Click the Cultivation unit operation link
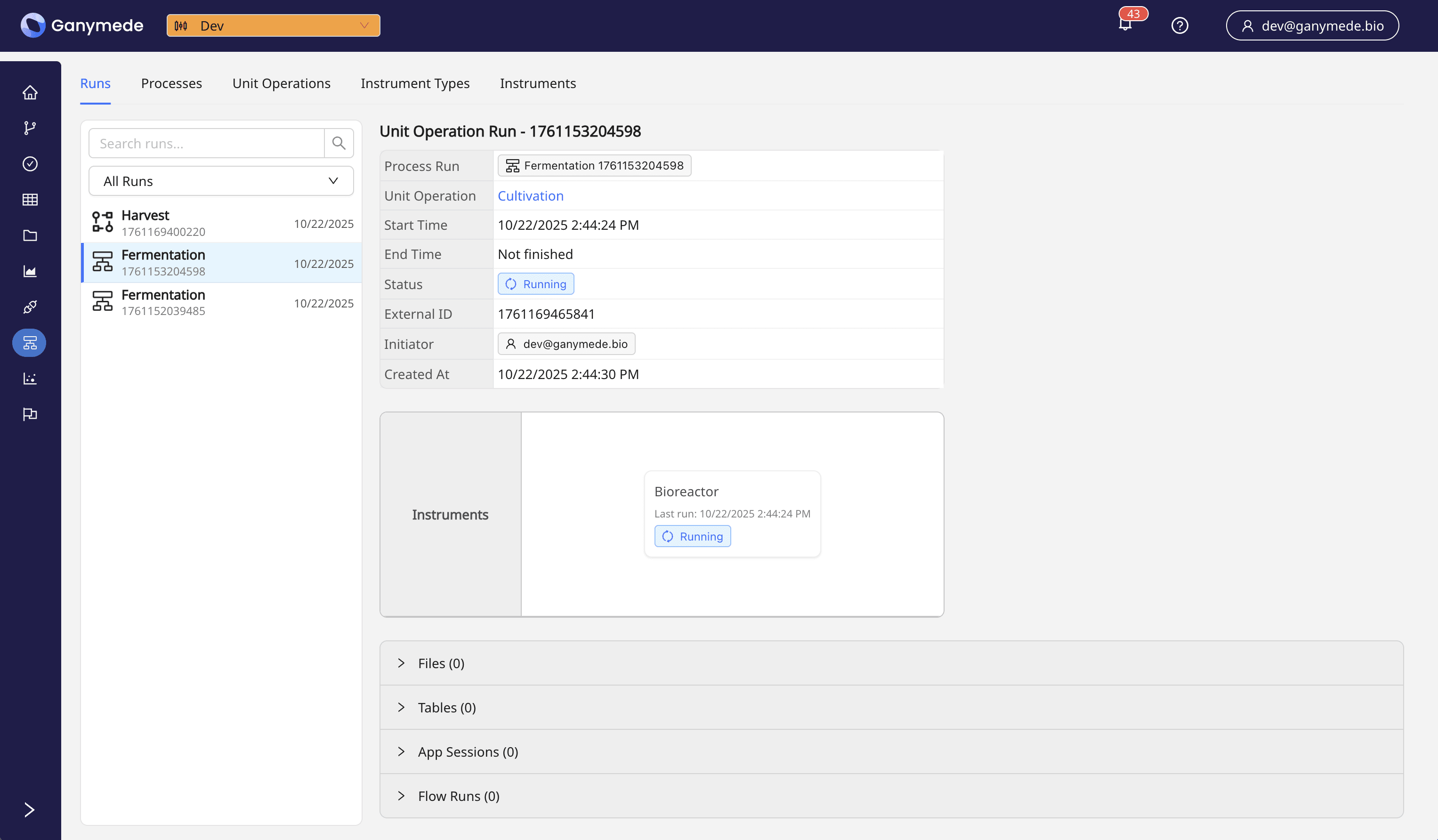The width and height of the screenshot is (1438, 840). pyautogui.click(x=530, y=196)
